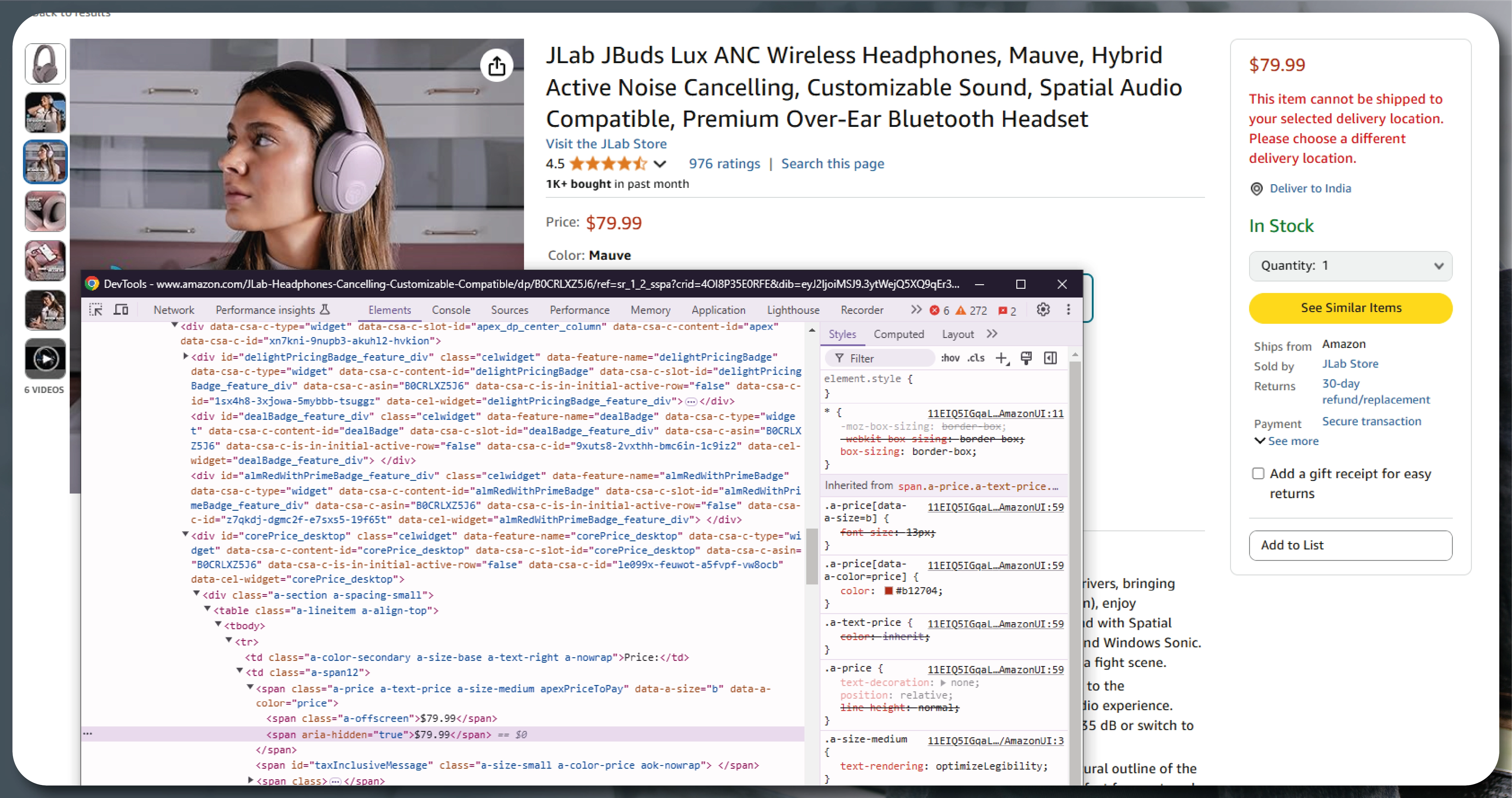The image size is (1512, 798).
Task: Visit the JLab Store link
Action: (x=606, y=144)
